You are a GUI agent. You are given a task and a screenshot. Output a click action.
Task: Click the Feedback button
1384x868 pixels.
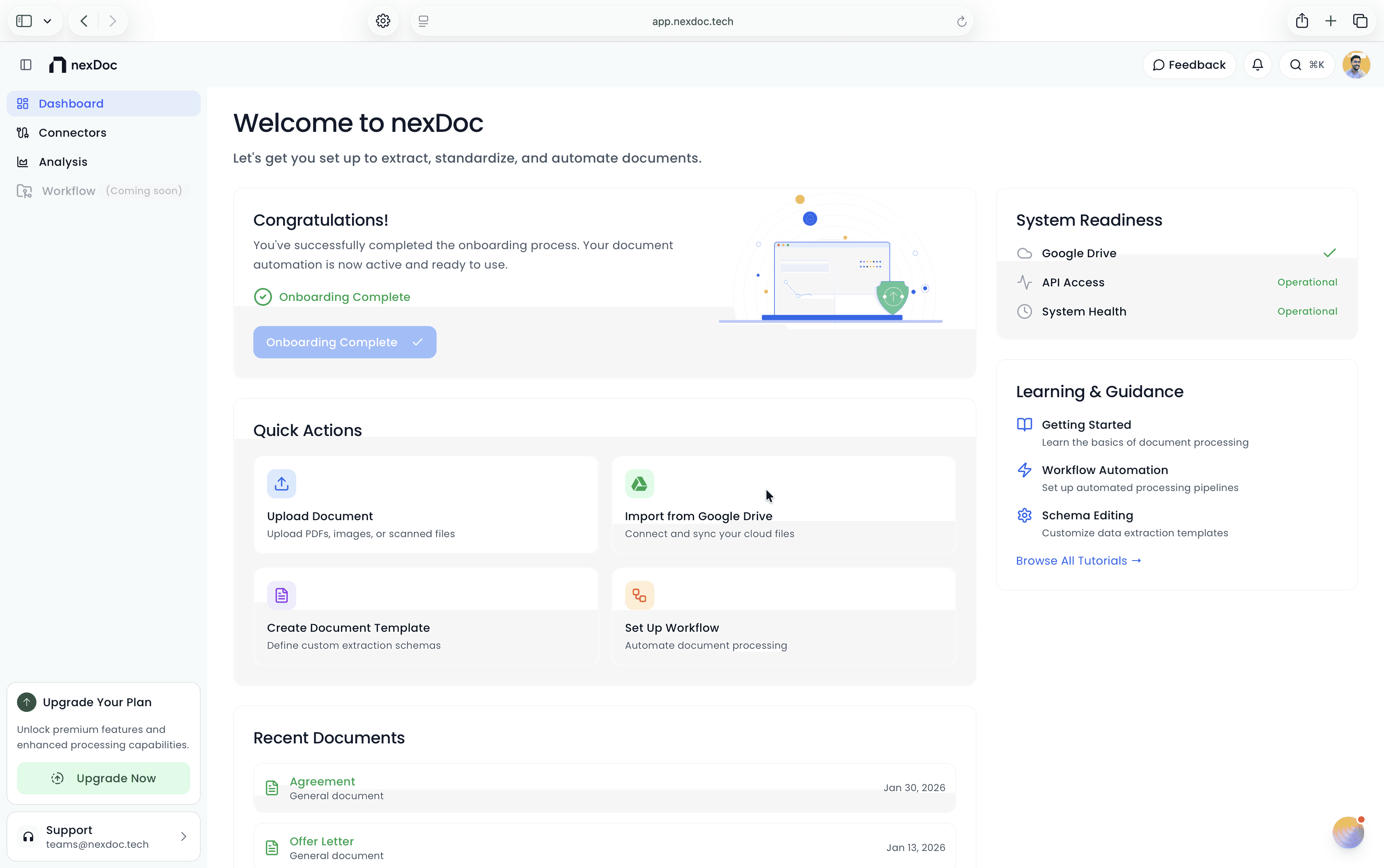click(1189, 64)
